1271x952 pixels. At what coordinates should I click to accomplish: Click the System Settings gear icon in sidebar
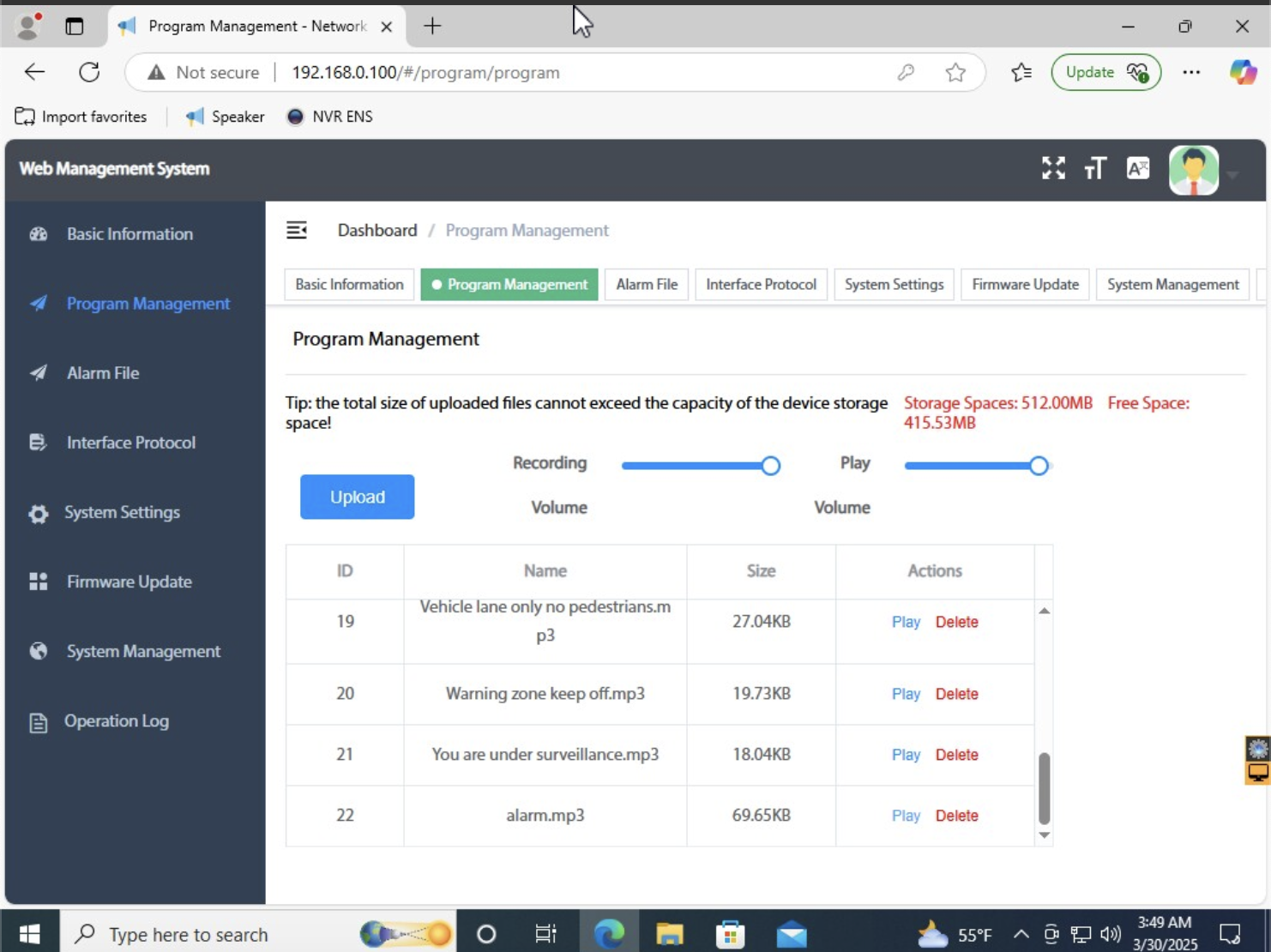click(38, 514)
